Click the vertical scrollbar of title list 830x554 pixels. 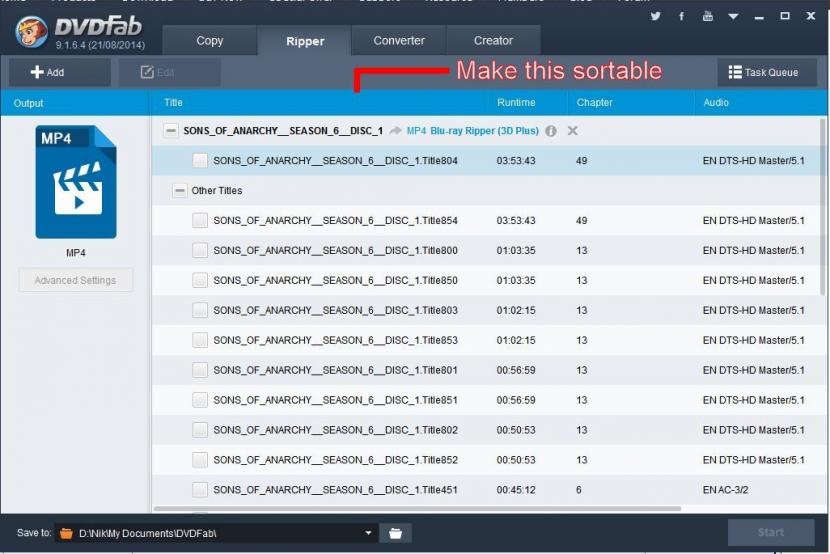[822, 206]
